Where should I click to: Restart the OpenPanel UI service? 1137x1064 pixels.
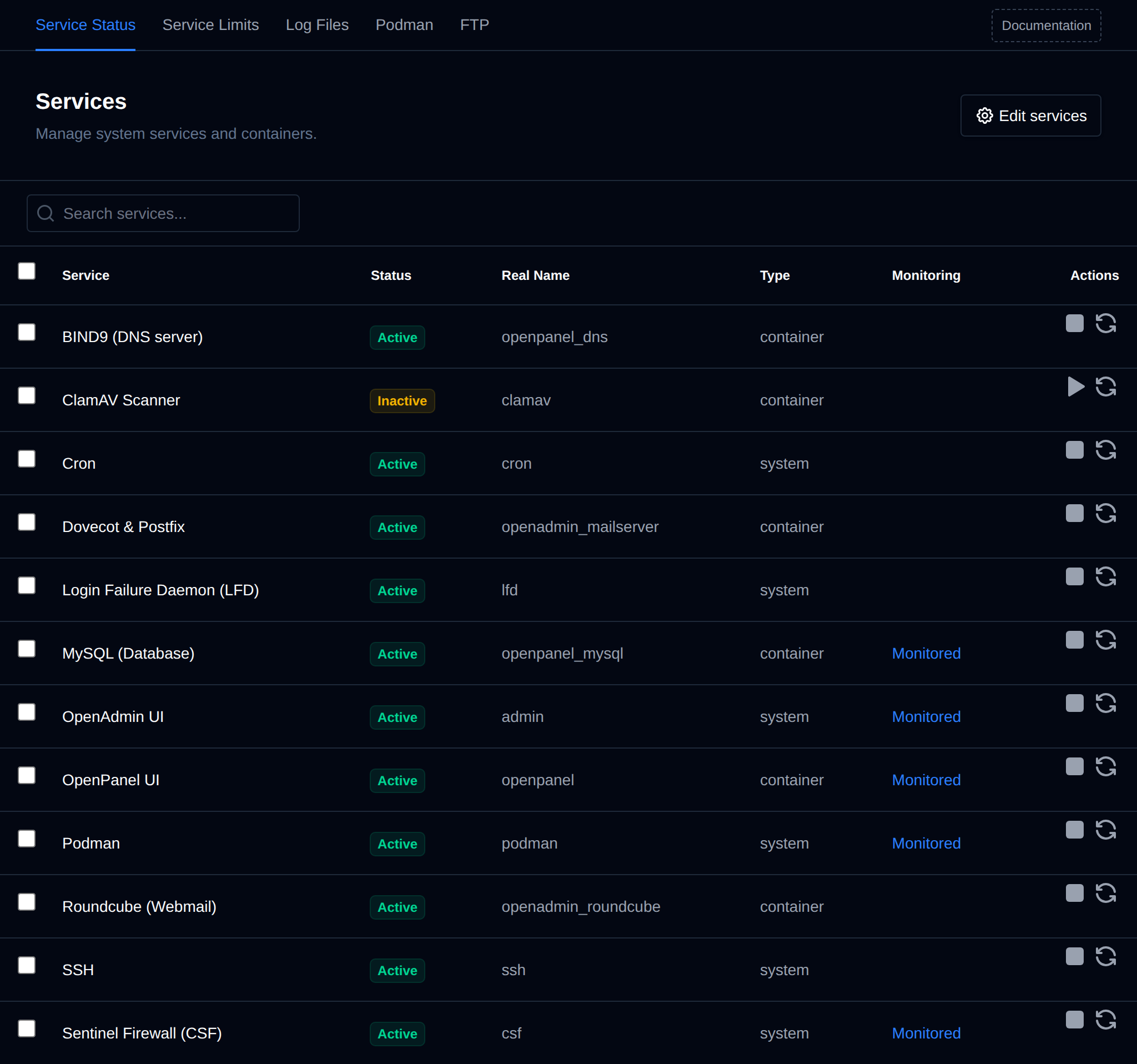(1105, 766)
